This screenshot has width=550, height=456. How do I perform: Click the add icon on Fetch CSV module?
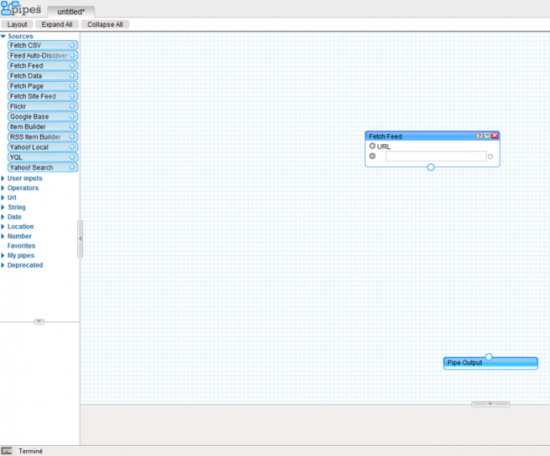(x=72, y=45)
